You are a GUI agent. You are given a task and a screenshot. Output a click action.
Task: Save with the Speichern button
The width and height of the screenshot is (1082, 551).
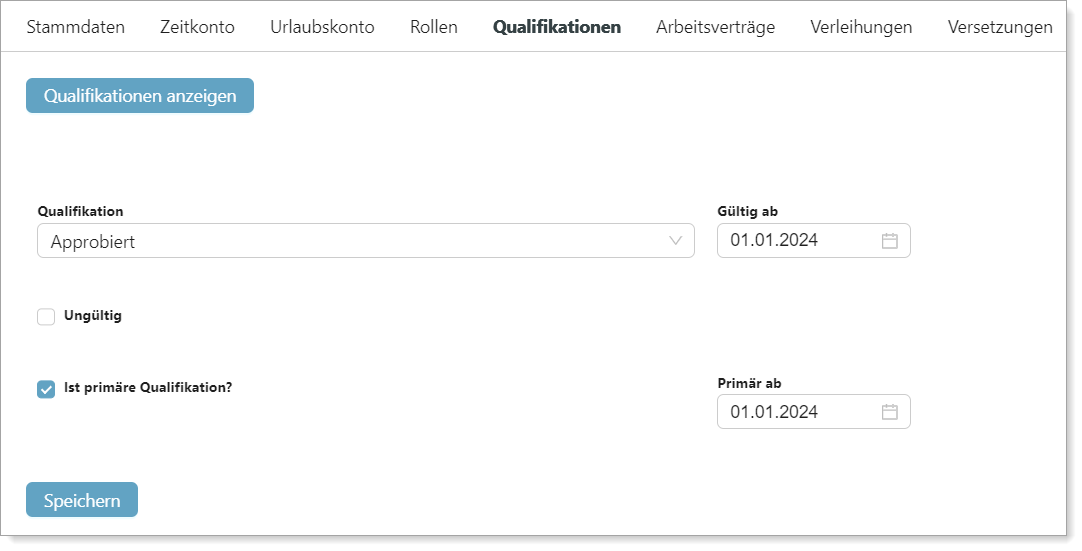pos(82,500)
